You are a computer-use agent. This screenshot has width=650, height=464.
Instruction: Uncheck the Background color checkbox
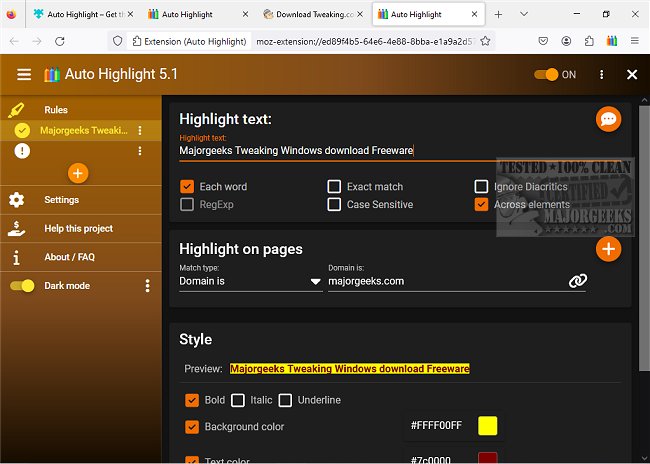[192, 427]
